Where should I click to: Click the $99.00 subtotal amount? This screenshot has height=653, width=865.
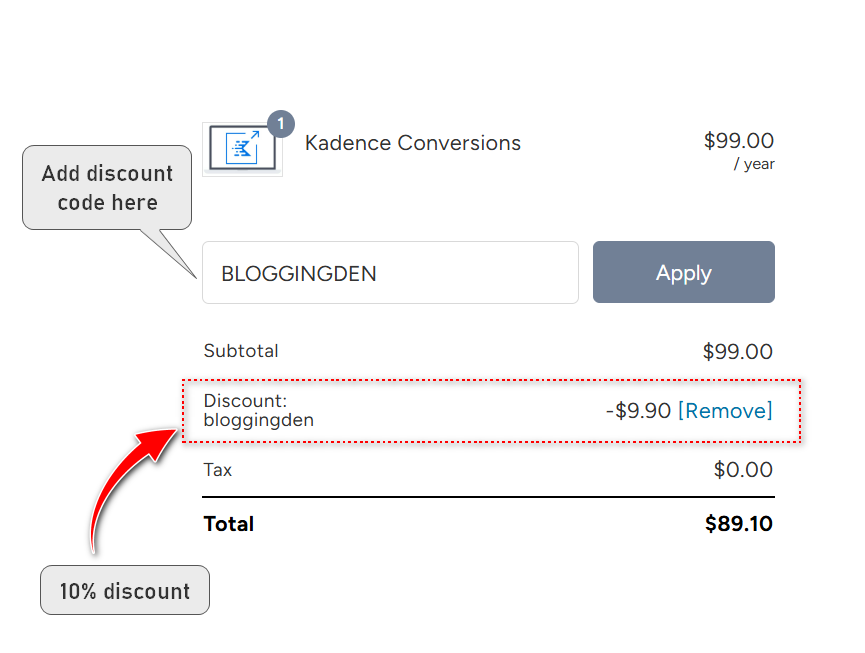click(x=740, y=351)
